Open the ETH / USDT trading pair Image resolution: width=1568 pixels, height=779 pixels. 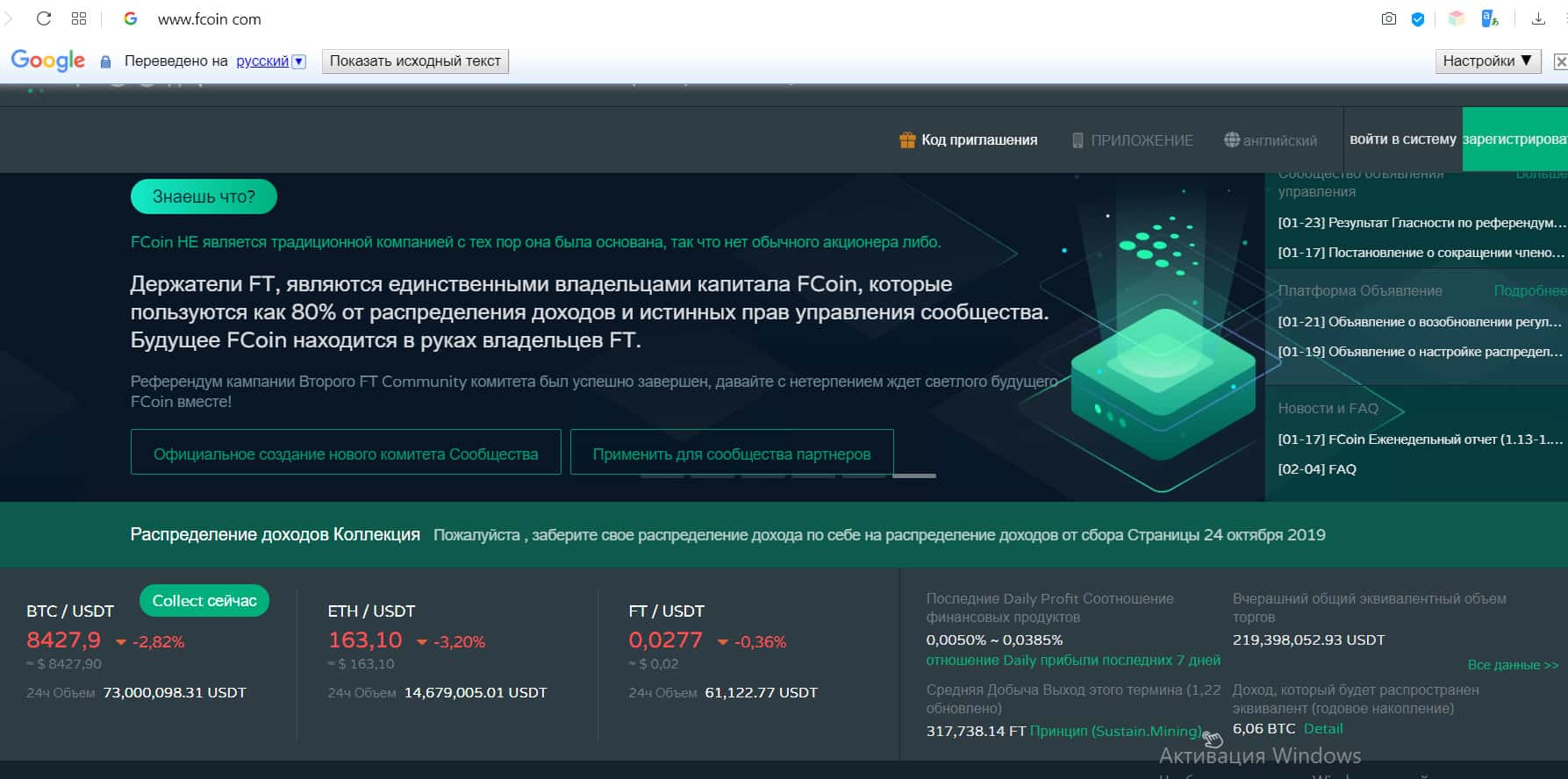point(371,611)
